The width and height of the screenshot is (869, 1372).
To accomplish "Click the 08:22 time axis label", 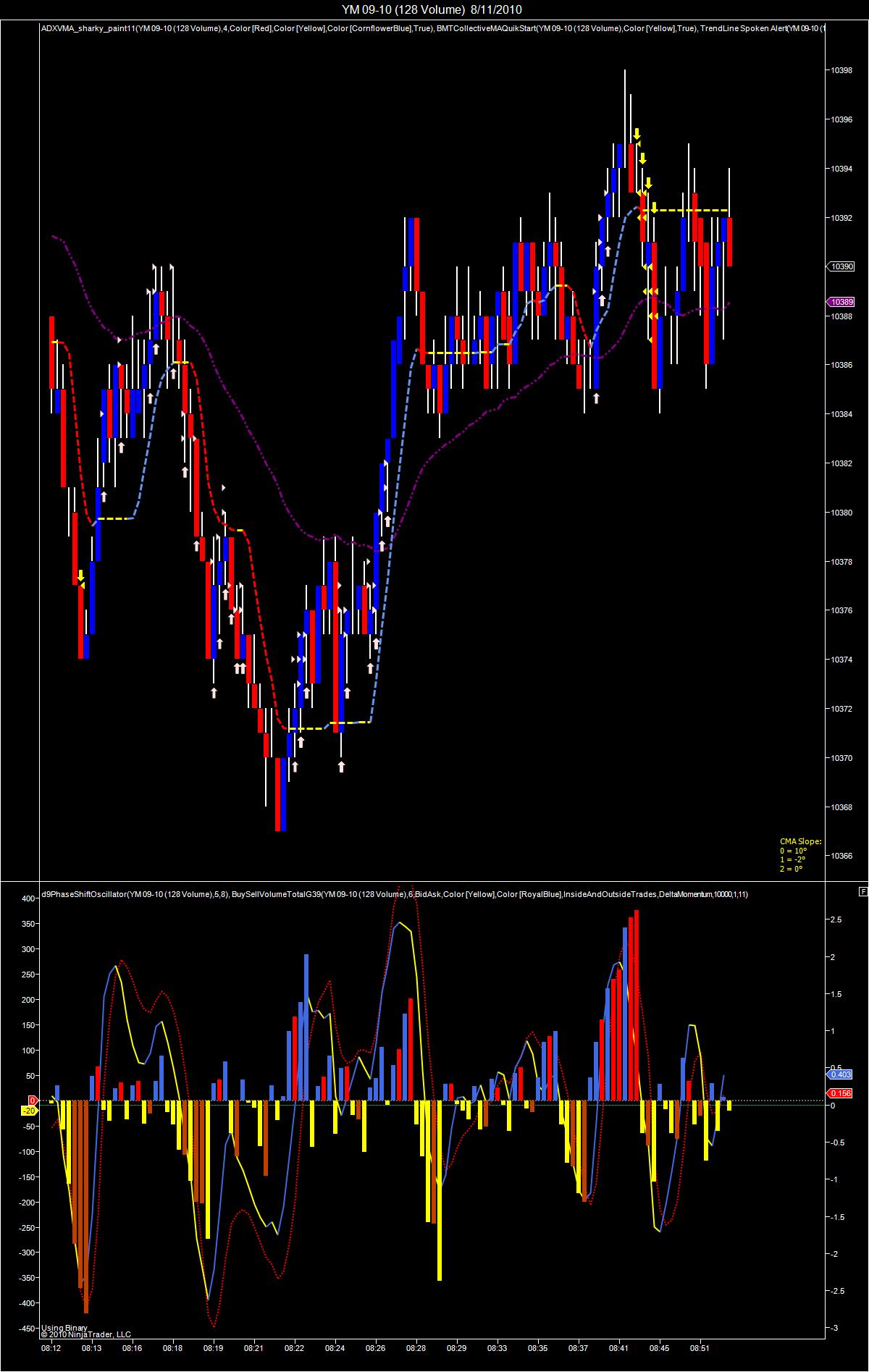I will point(294,1349).
